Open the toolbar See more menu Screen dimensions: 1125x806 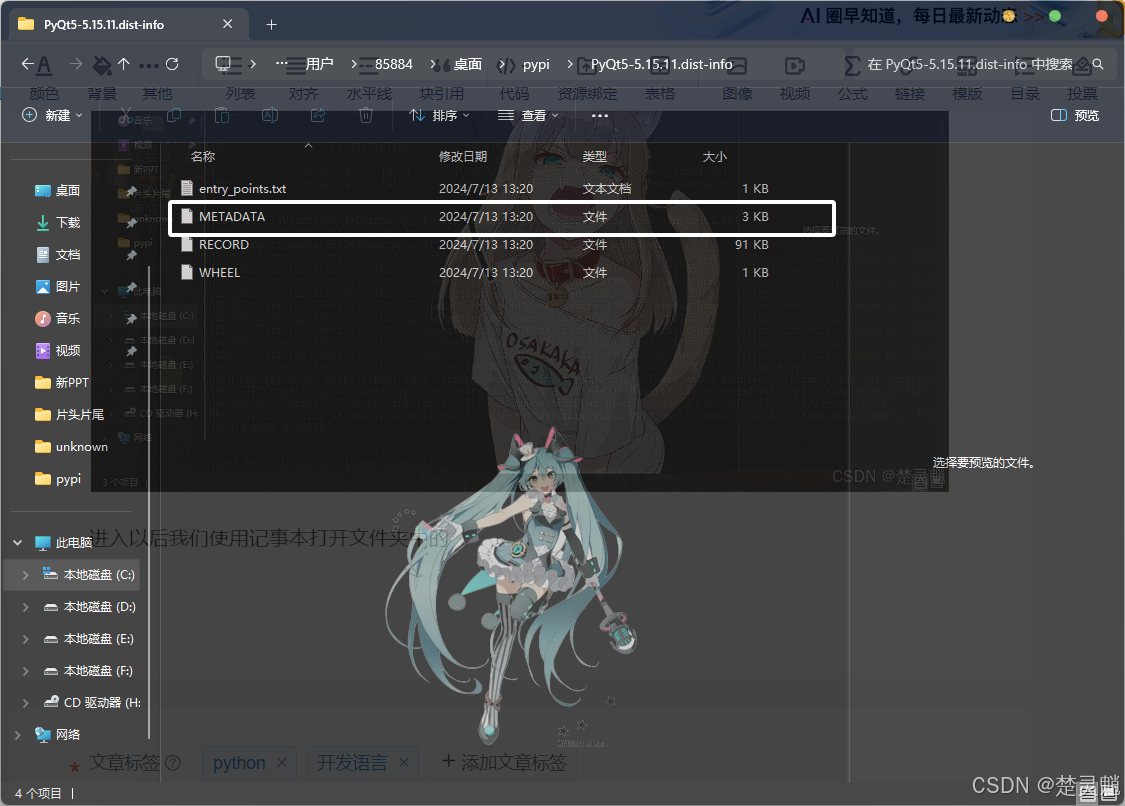pyautogui.click(x=600, y=115)
